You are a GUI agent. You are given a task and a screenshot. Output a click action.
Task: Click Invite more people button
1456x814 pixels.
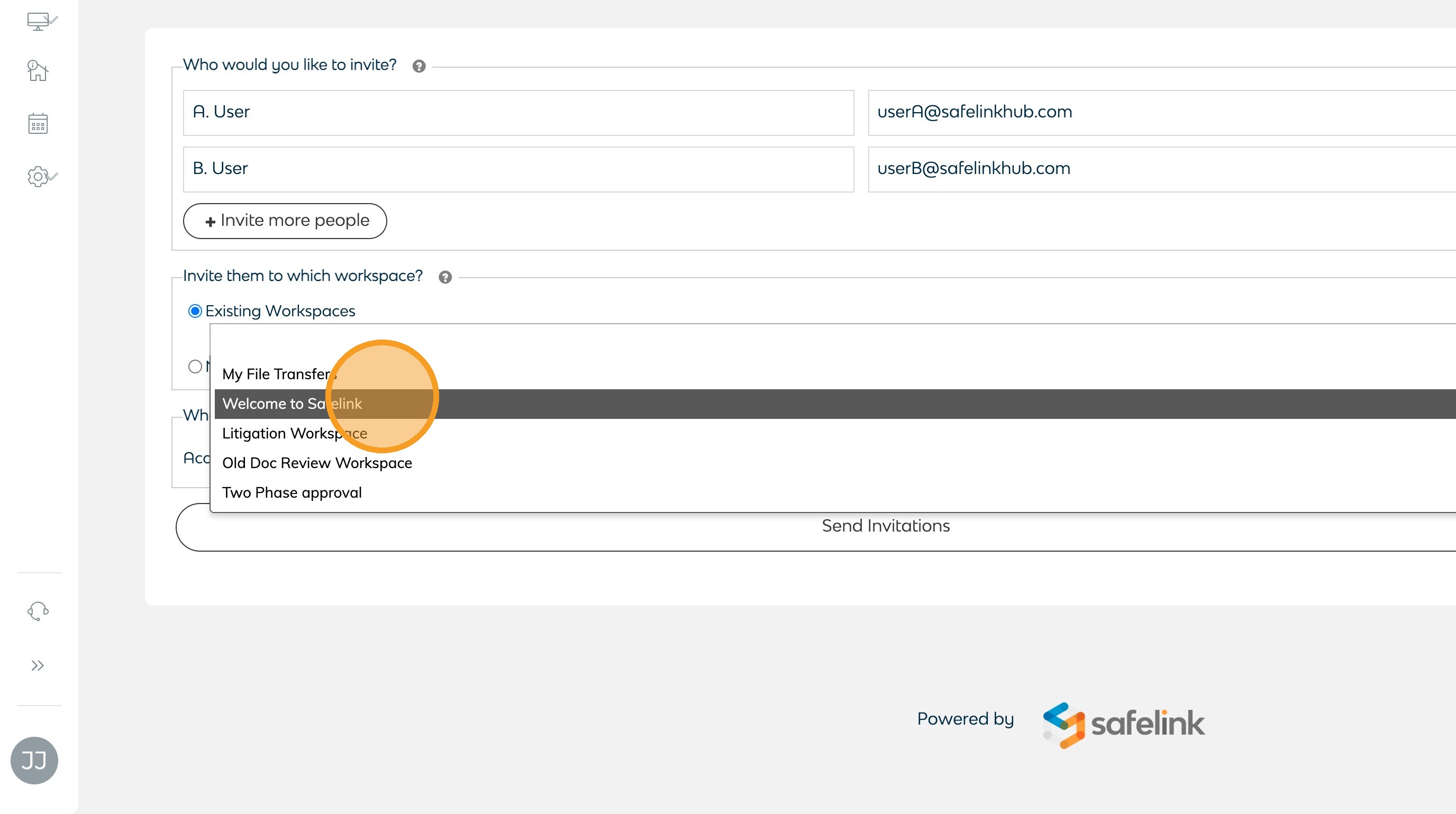coord(285,221)
